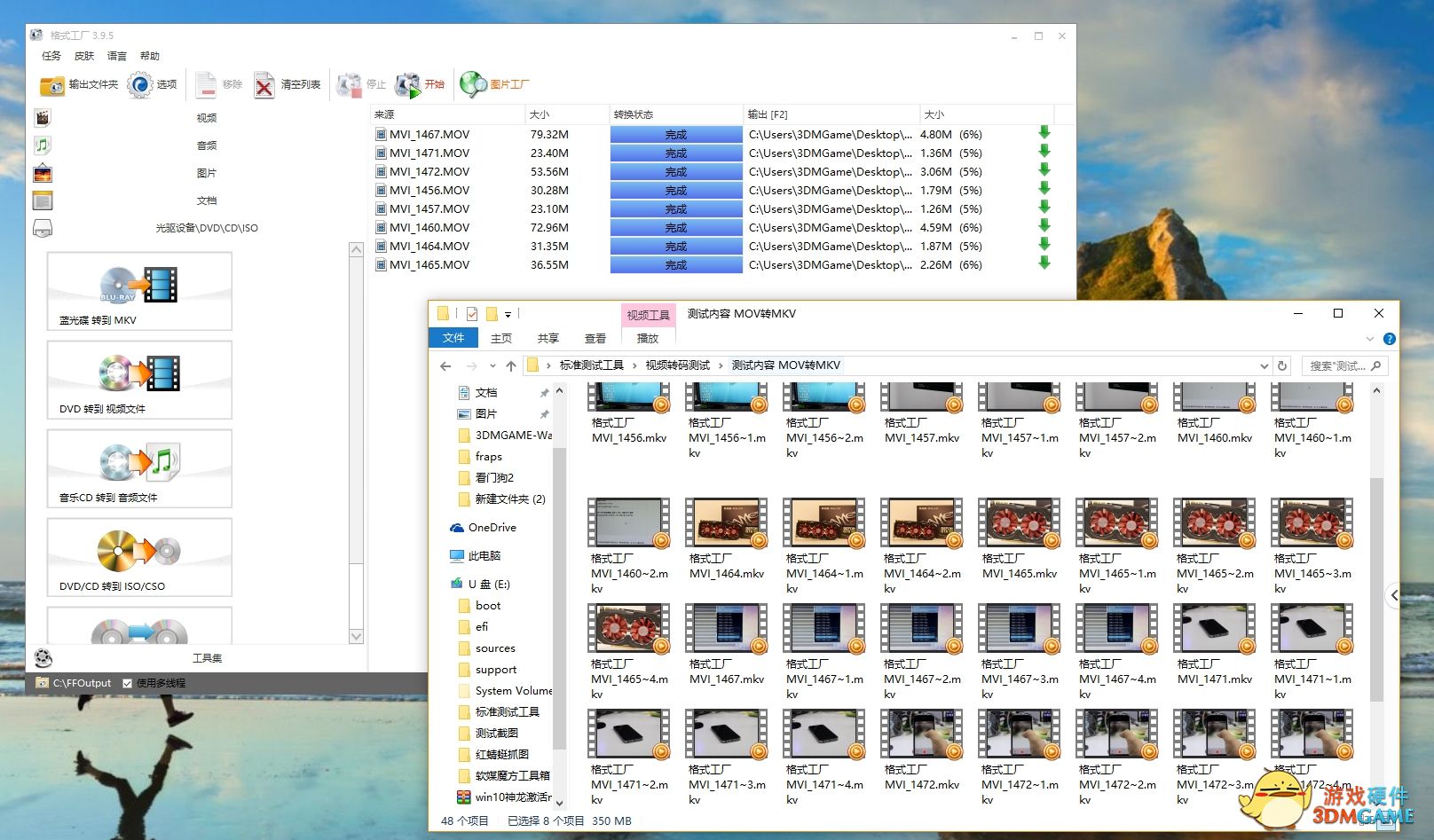
Task: Expand the 音频 category in the left panel
Action: (206, 145)
